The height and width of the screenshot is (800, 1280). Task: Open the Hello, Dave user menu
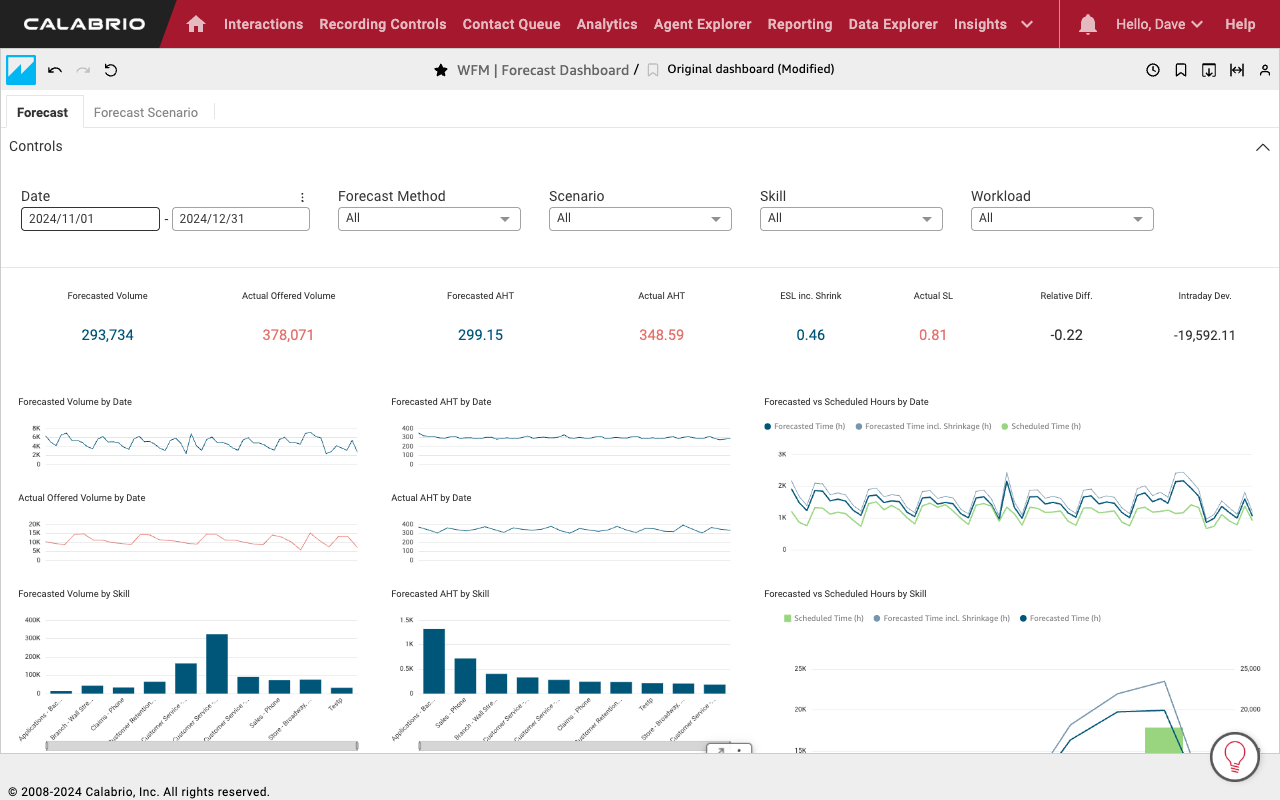click(1159, 24)
